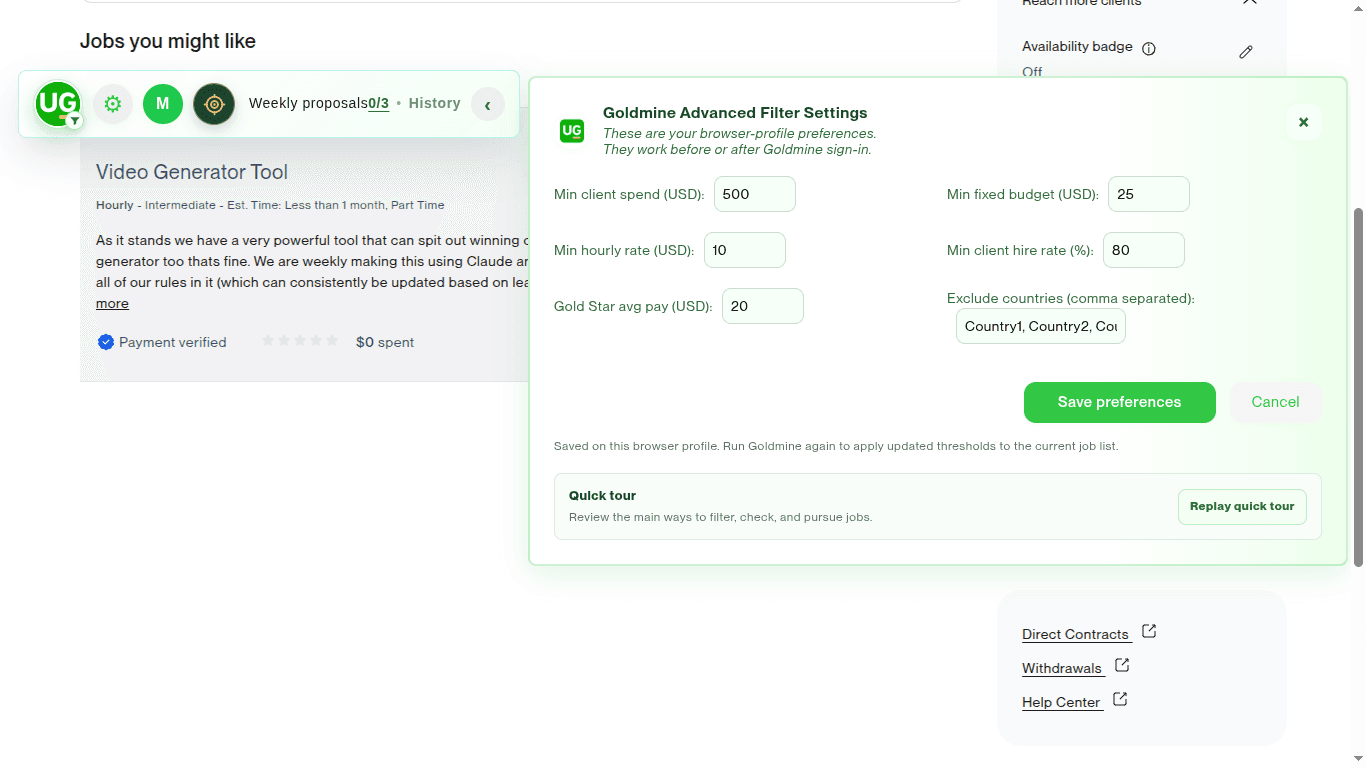The image size is (1366, 768).
Task: Click the dark target crosshair icon
Action: click(x=214, y=104)
